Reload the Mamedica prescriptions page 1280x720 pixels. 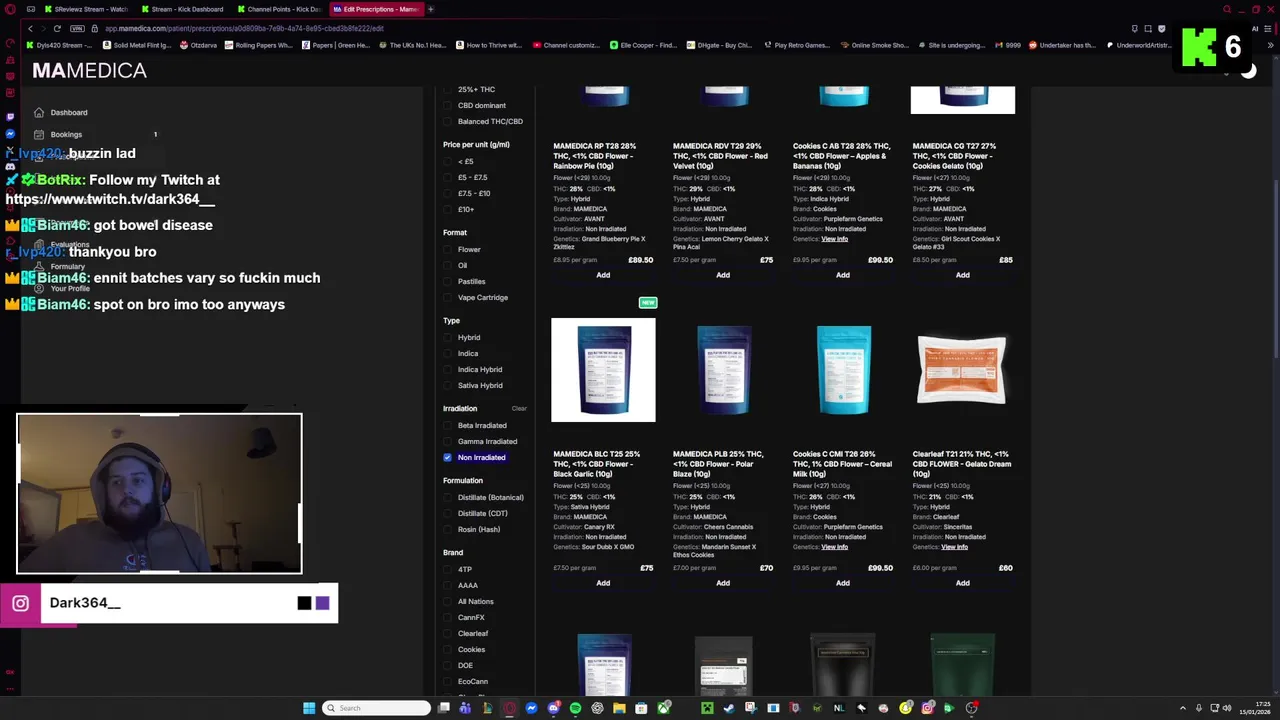pos(57,28)
